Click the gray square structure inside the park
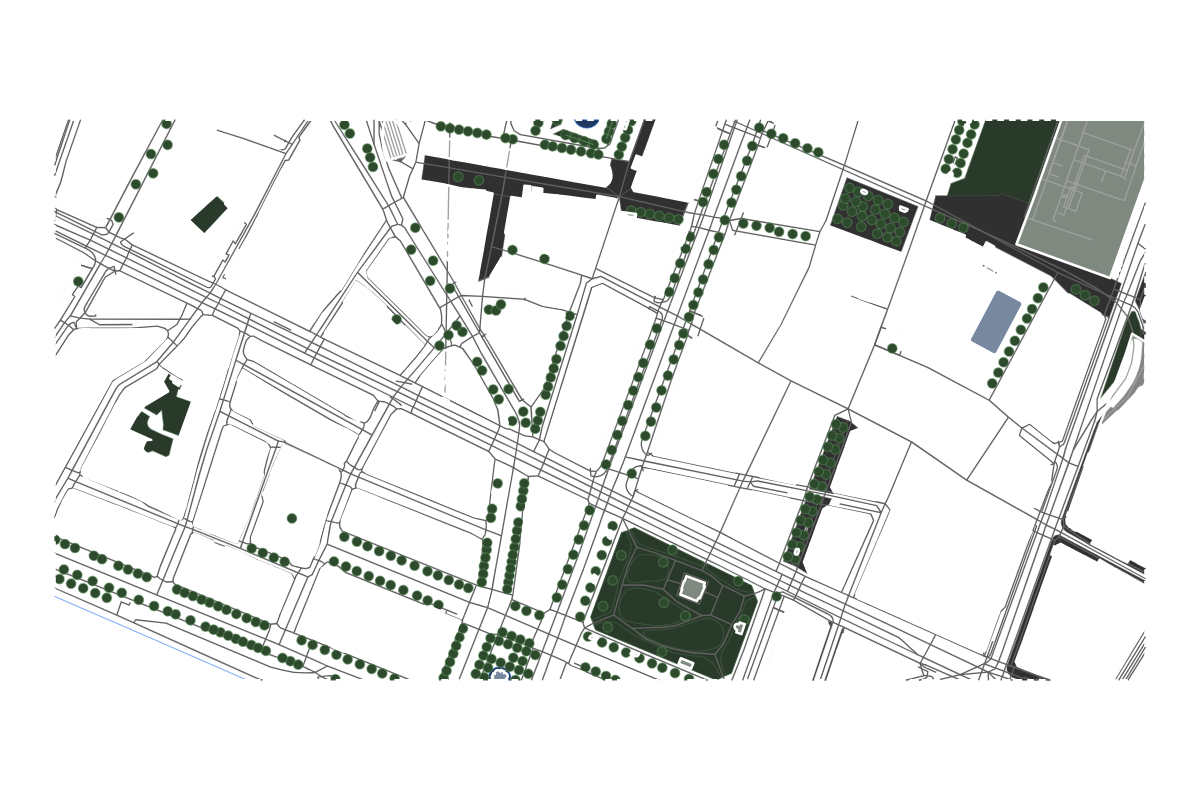The height and width of the screenshot is (800, 1200). coord(692,588)
